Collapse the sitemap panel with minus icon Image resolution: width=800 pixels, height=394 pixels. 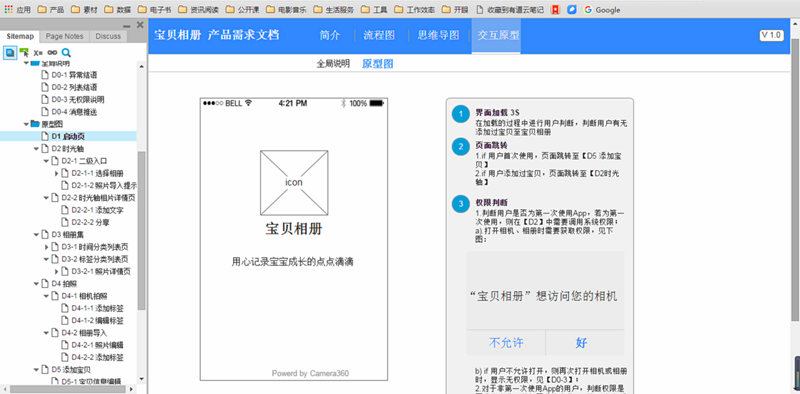(x=127, y=26)
